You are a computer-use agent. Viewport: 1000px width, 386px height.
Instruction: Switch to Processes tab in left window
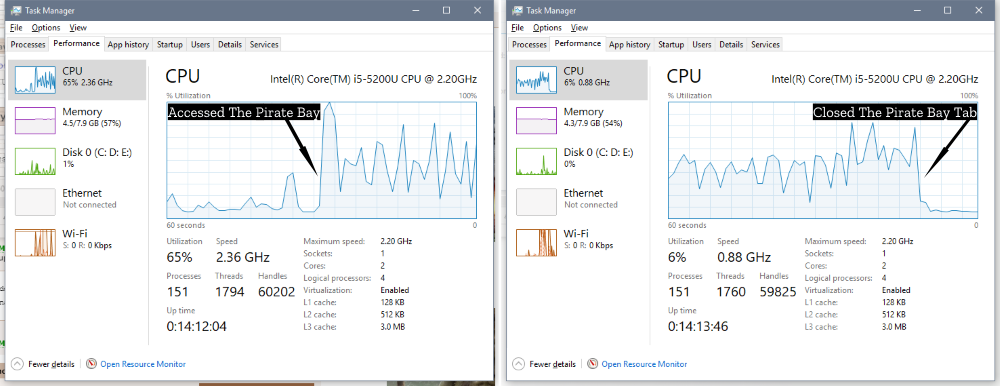point(29,45)
